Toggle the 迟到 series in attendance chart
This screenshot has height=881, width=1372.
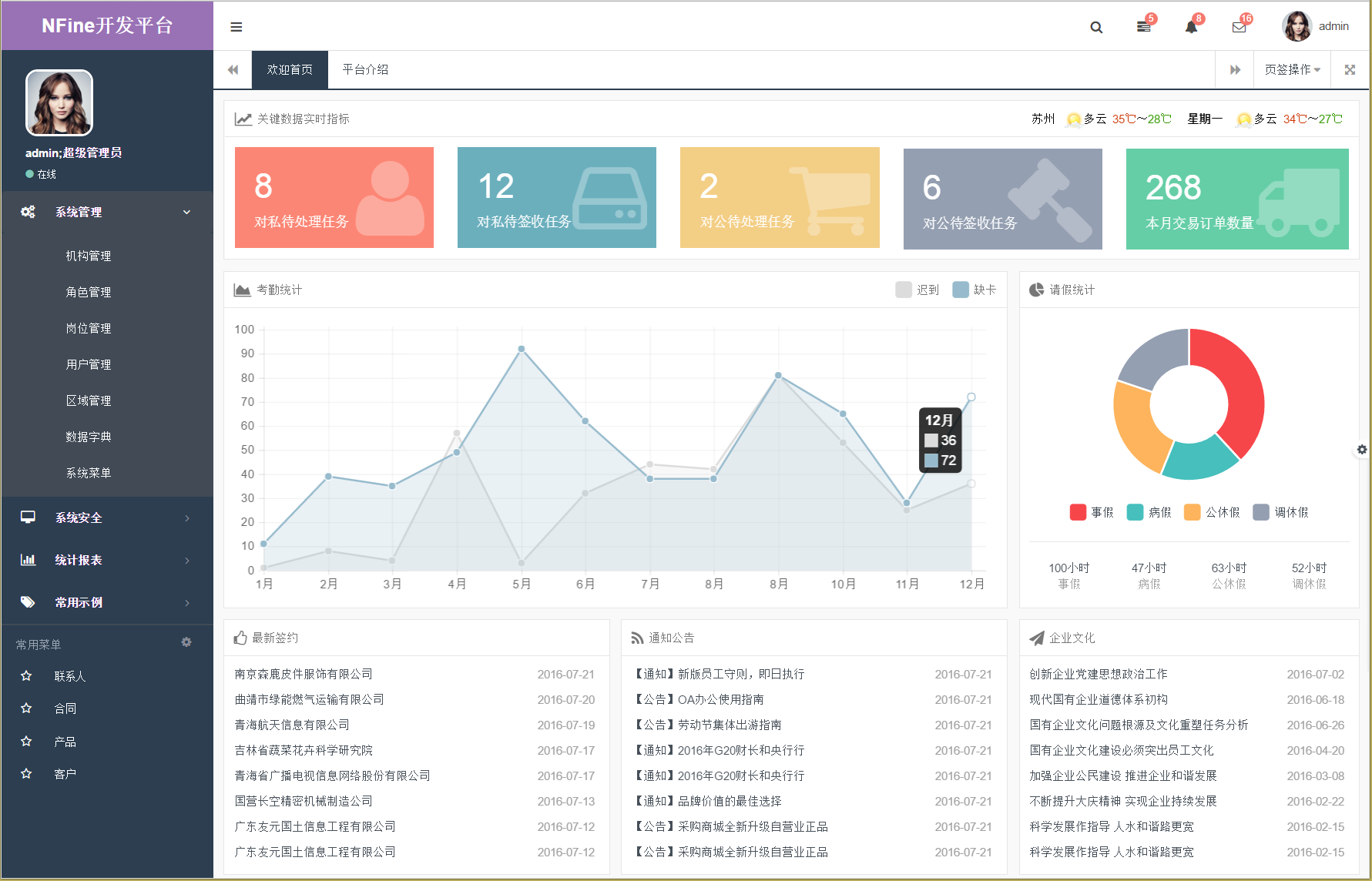coord(917,290)
